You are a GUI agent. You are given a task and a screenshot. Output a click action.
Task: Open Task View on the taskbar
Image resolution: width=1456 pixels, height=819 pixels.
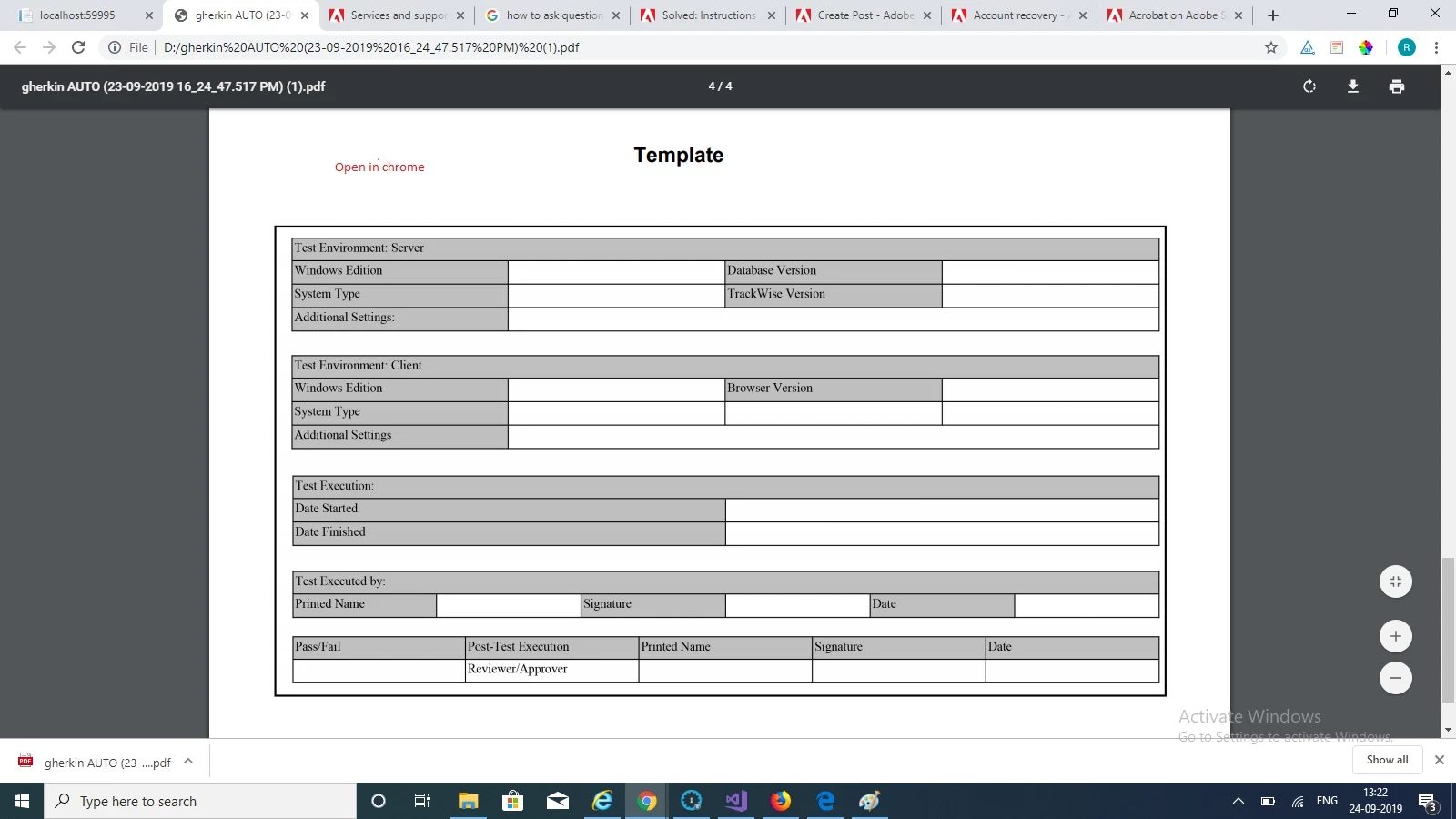pos(422,801)
